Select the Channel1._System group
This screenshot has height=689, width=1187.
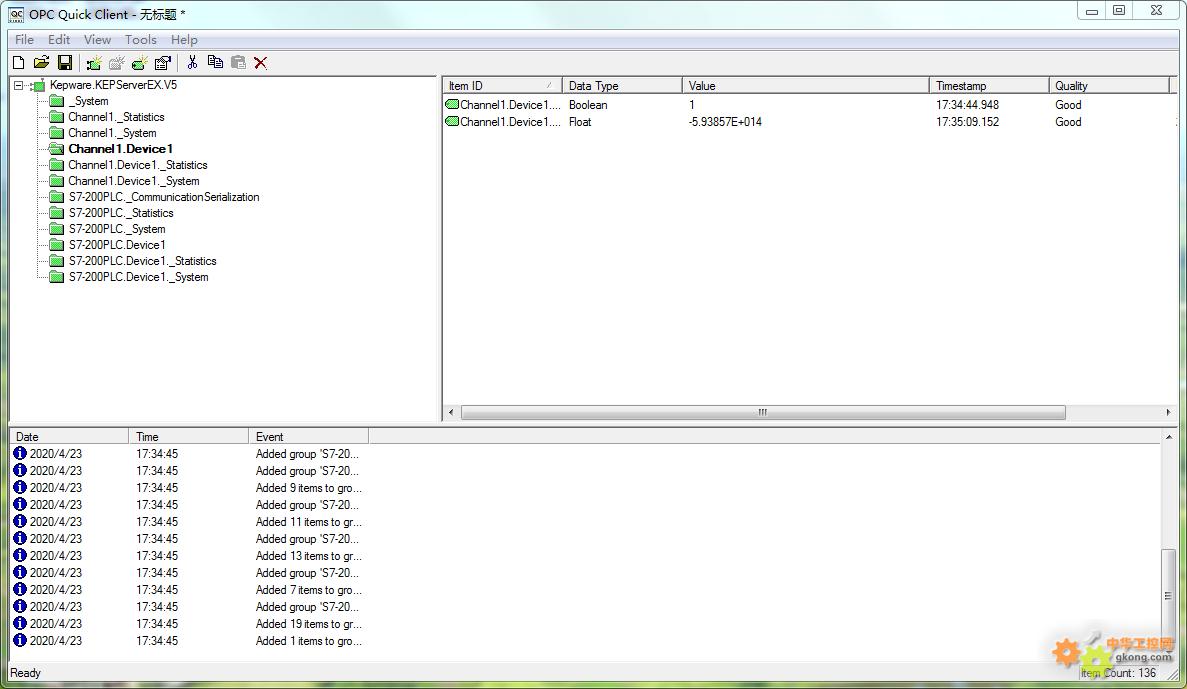pyautogui.click(x=112, y=132)
